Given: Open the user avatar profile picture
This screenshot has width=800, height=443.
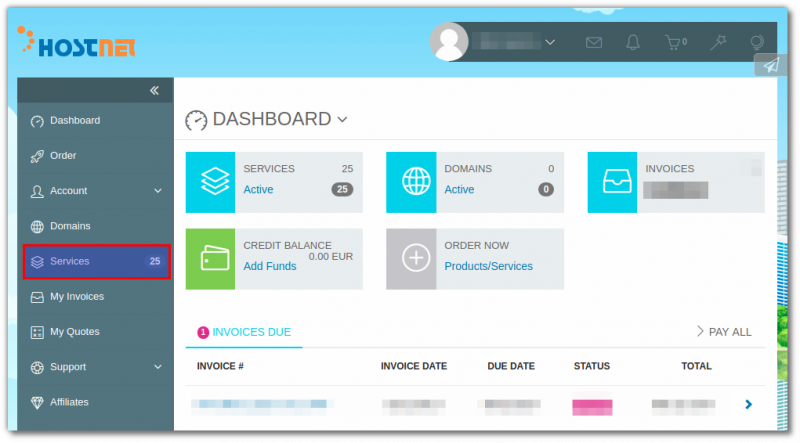Looking at the screenshot, I should pos(449,42).
